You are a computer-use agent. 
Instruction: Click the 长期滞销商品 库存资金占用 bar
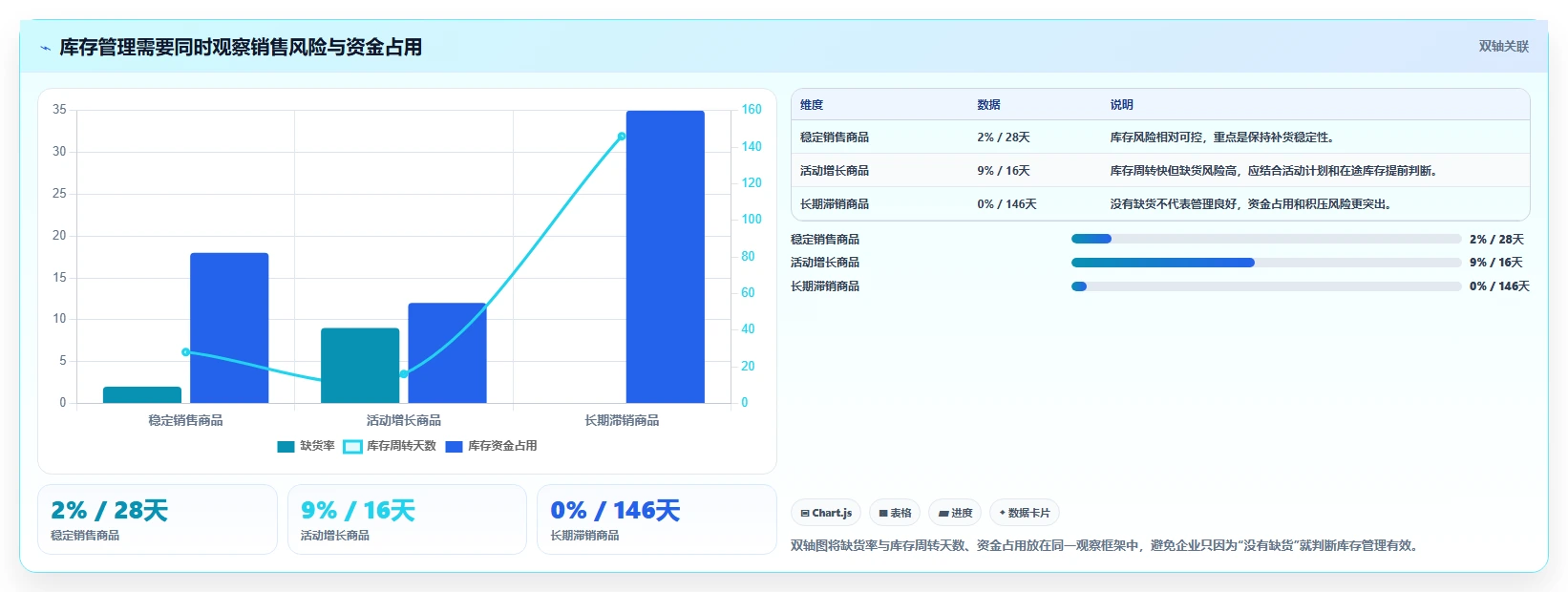[x=666, y=257]
